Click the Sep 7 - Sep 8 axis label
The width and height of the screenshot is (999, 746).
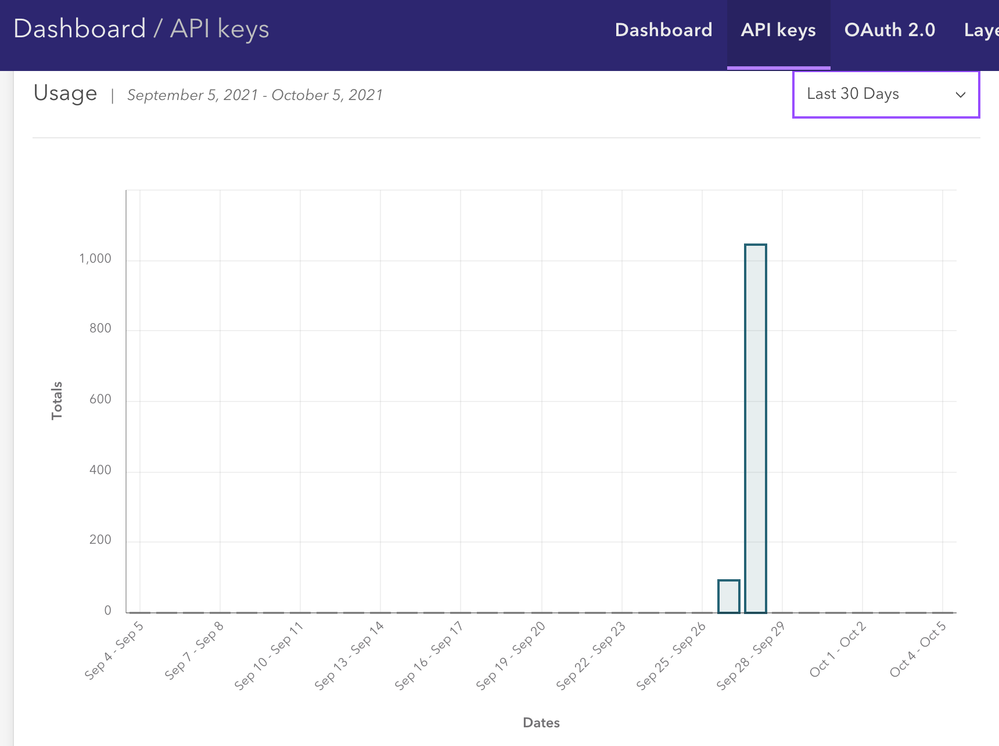point(195,650)
